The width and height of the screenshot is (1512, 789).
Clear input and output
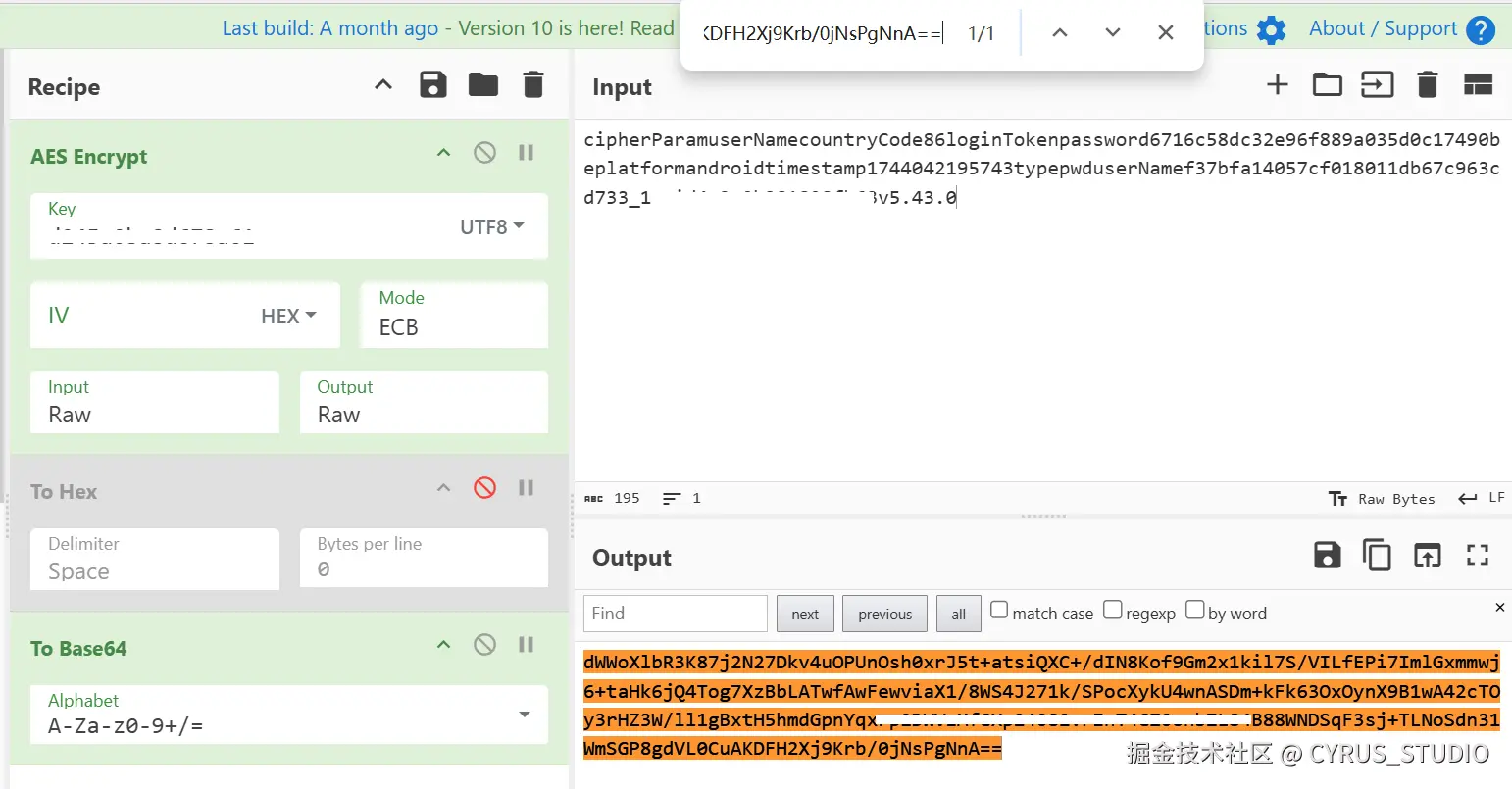coord(1428,85)
